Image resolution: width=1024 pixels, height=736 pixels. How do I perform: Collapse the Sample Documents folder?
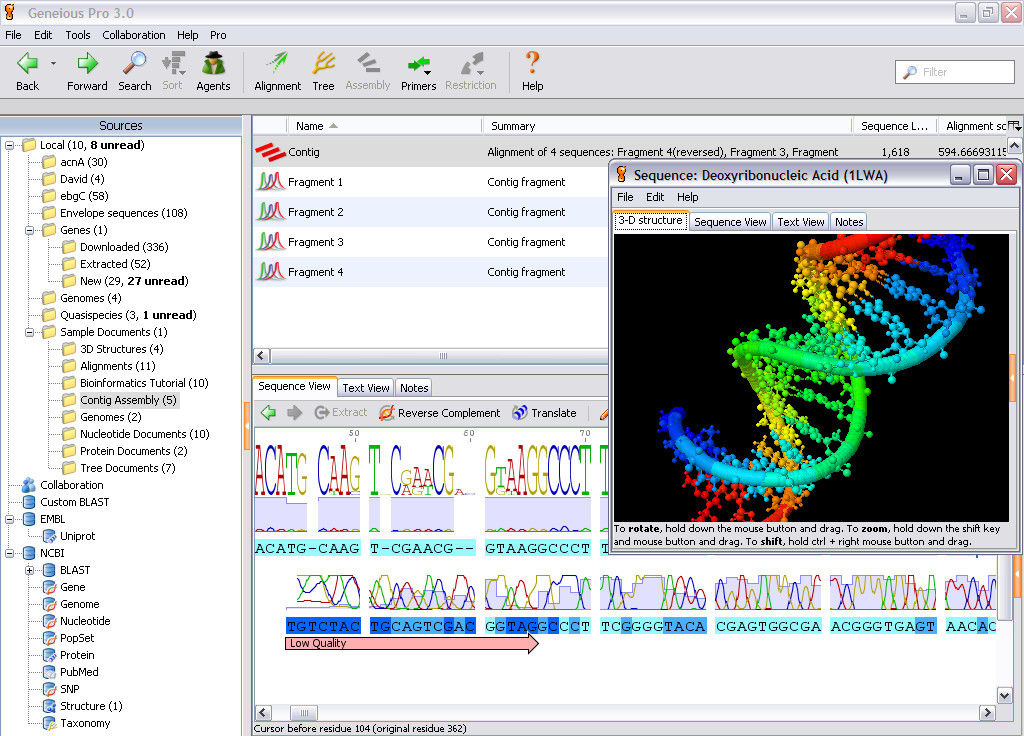click(30, 332)
